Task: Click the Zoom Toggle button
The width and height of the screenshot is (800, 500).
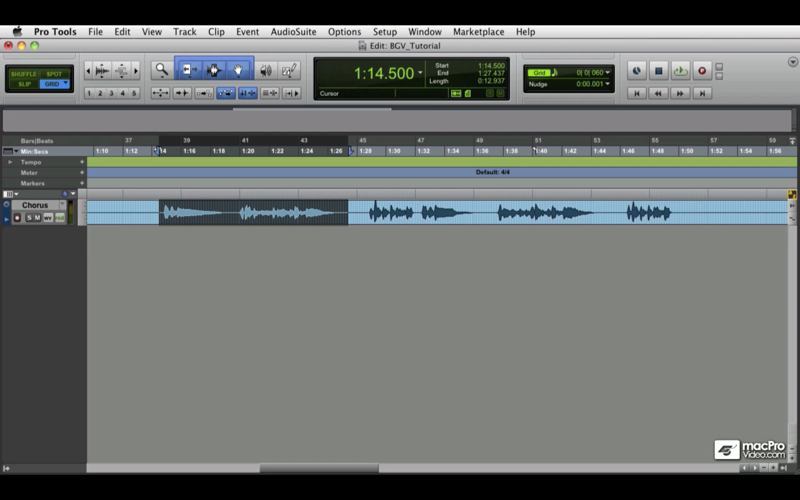Action: (160, 93)
